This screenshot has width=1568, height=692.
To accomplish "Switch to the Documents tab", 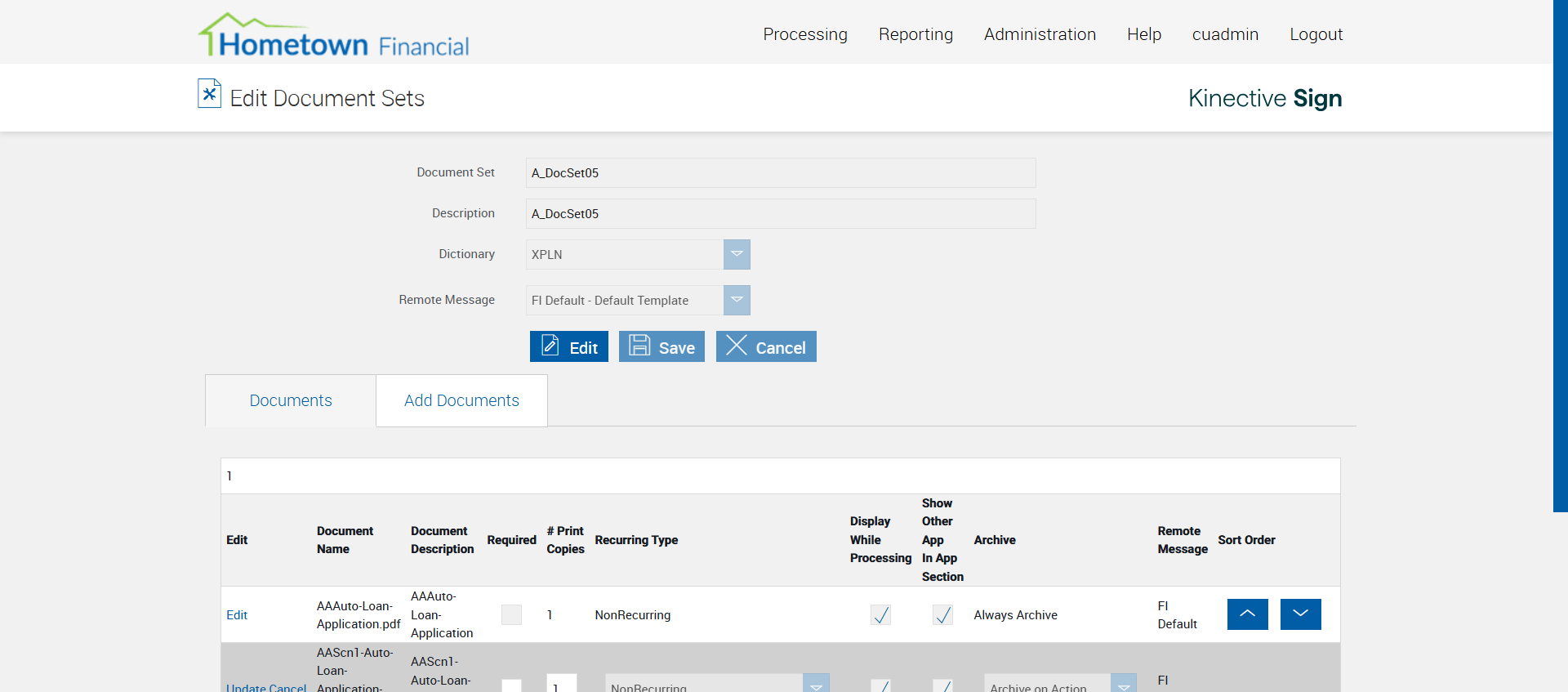I will pos(291,400).
